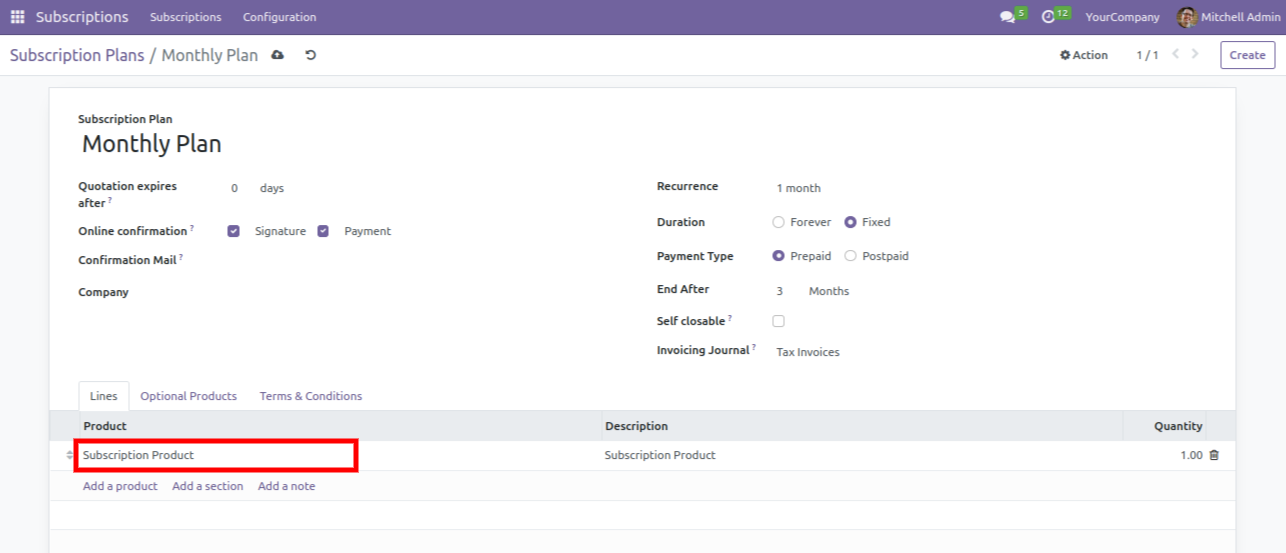
Task: Open the activities clock icon
Action: coord(1048,17)
